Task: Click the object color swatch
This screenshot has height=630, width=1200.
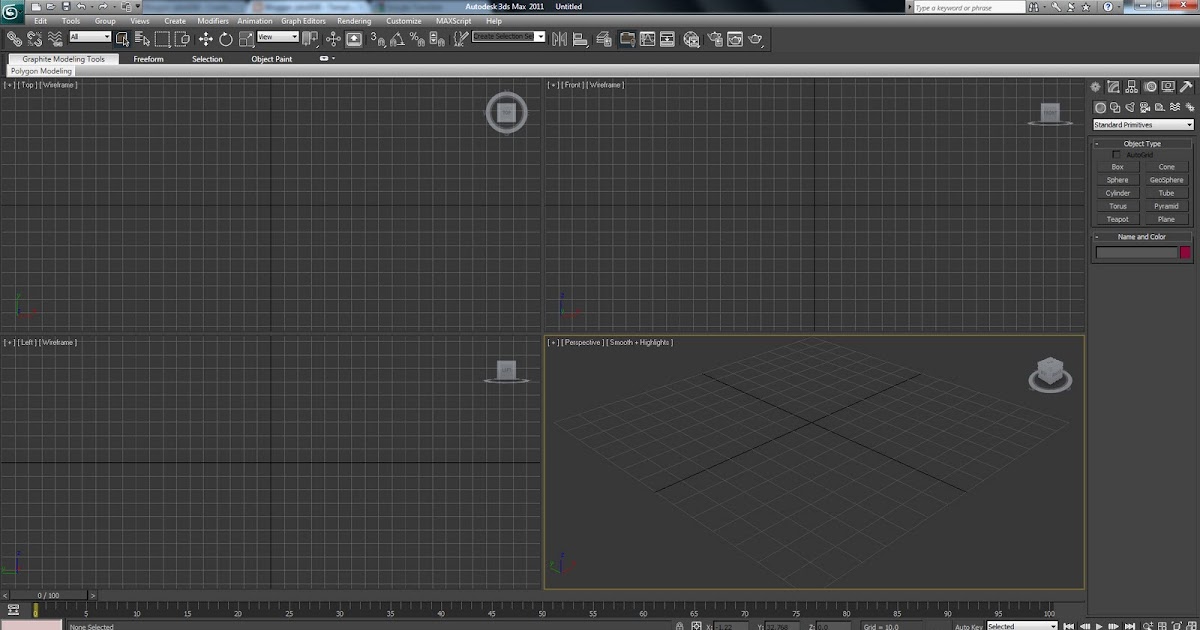Action: [x=1186, y=253]
